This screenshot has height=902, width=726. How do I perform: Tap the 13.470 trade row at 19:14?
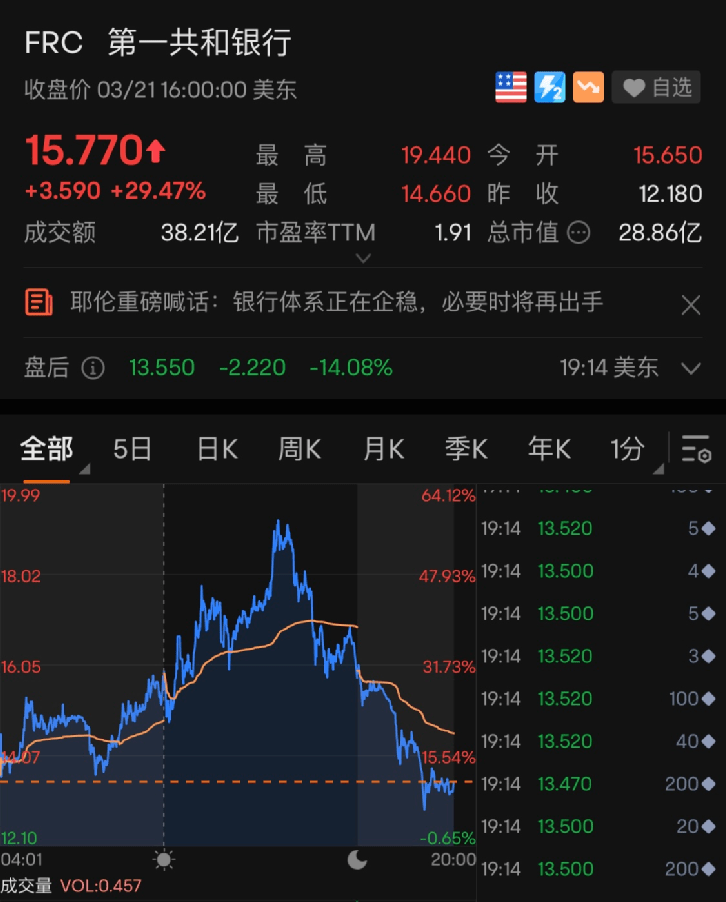pyautogui.click(x=600, y=784)
